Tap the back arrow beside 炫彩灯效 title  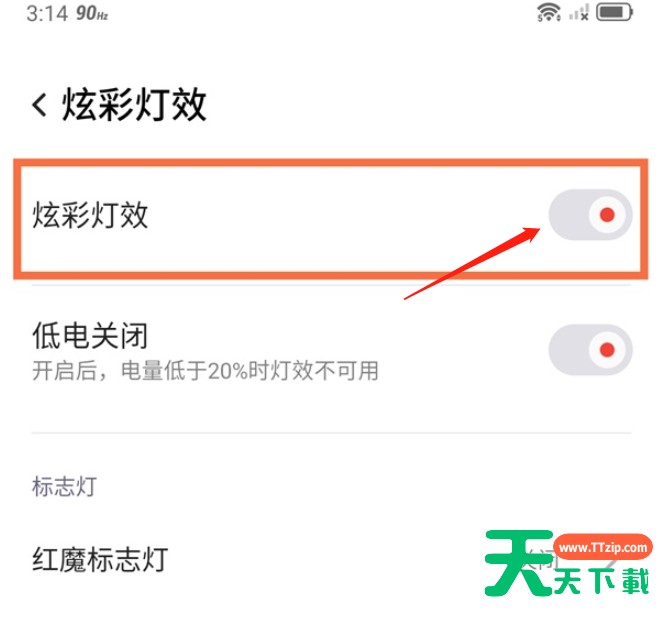39,105
